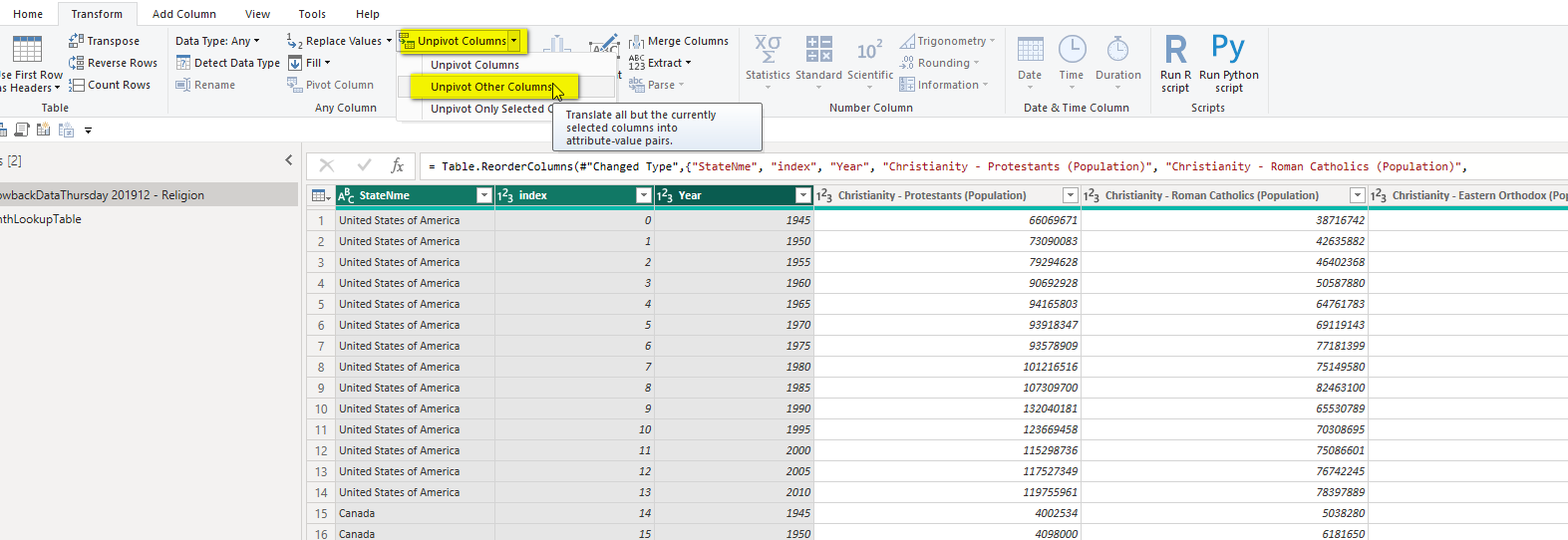
Task: Click the Rounding icon
Action: (x=907, y=63)
